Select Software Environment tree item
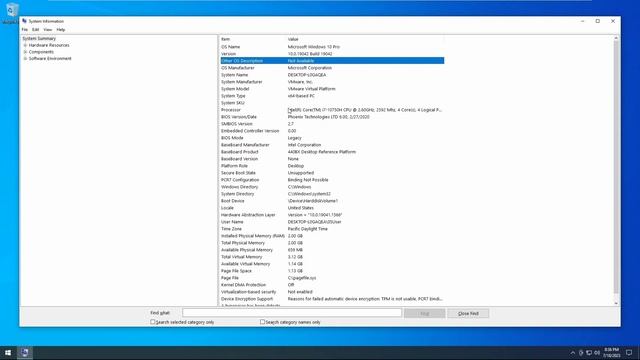 (x=50, y=58)
